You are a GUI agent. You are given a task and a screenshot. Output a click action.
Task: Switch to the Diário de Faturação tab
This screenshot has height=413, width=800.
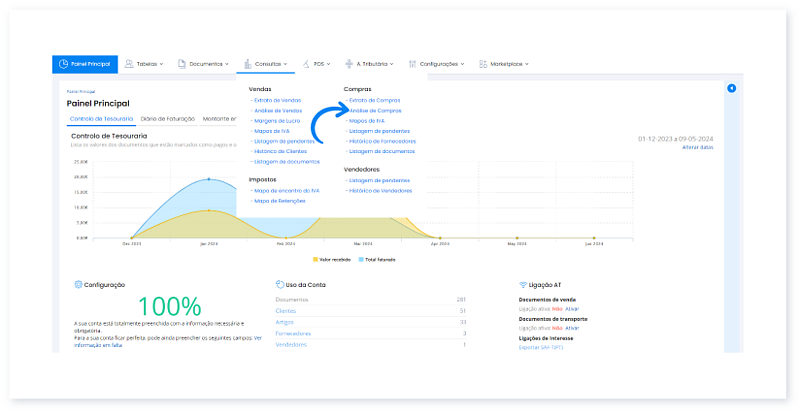[168, 118]
